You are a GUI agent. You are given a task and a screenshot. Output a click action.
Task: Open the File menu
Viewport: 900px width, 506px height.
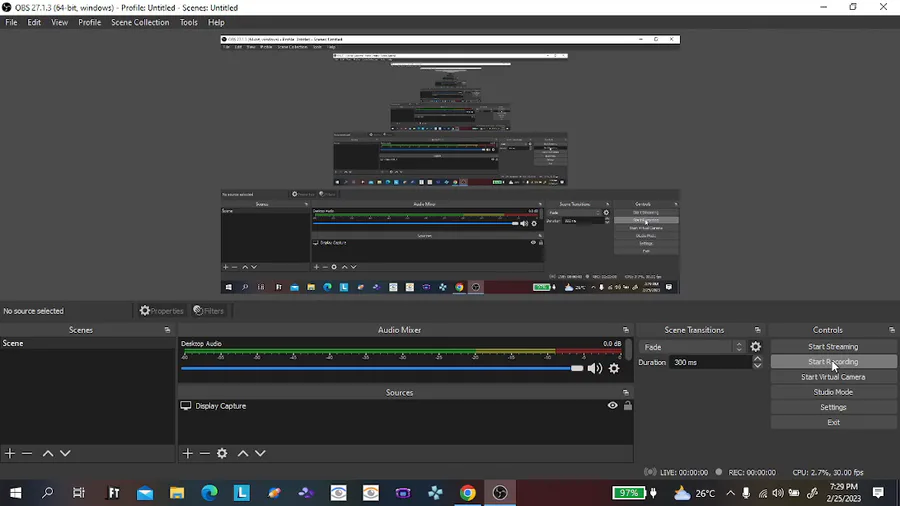11,22
